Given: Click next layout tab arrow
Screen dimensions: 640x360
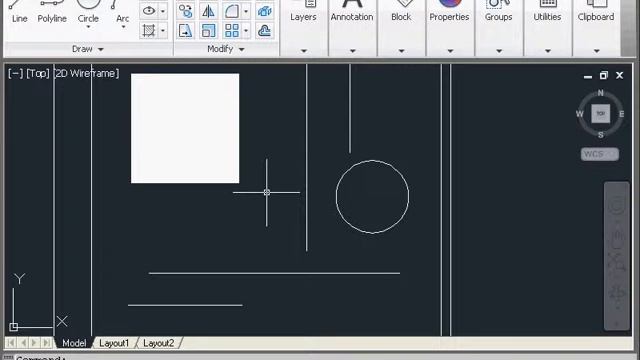Looking at the screenshot, I should click(34, 342).
